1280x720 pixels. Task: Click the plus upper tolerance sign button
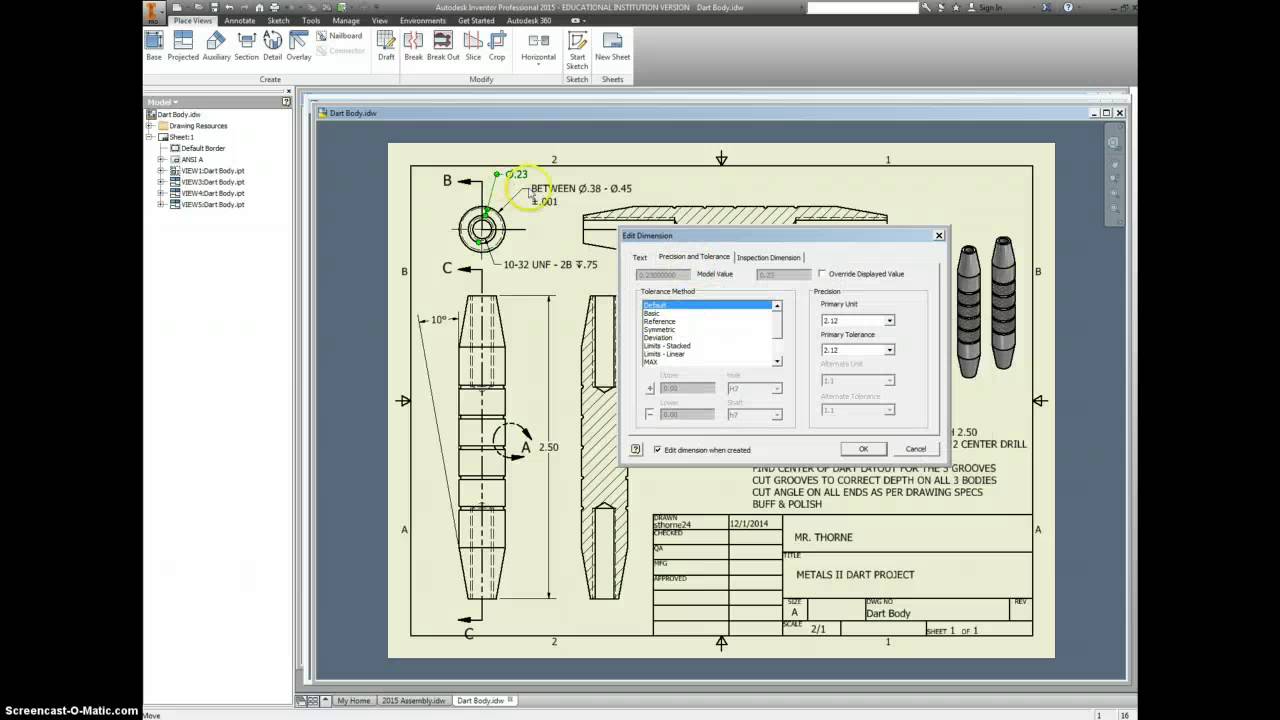coord(650,388)
